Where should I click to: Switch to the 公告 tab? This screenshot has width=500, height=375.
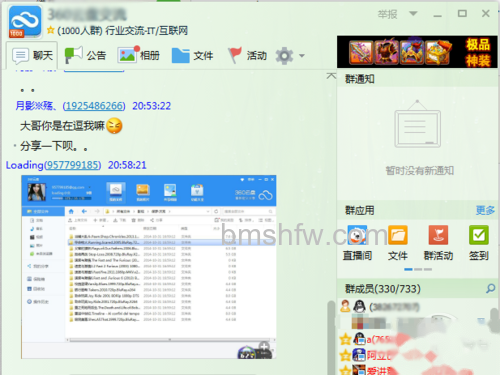pos(85,55)
